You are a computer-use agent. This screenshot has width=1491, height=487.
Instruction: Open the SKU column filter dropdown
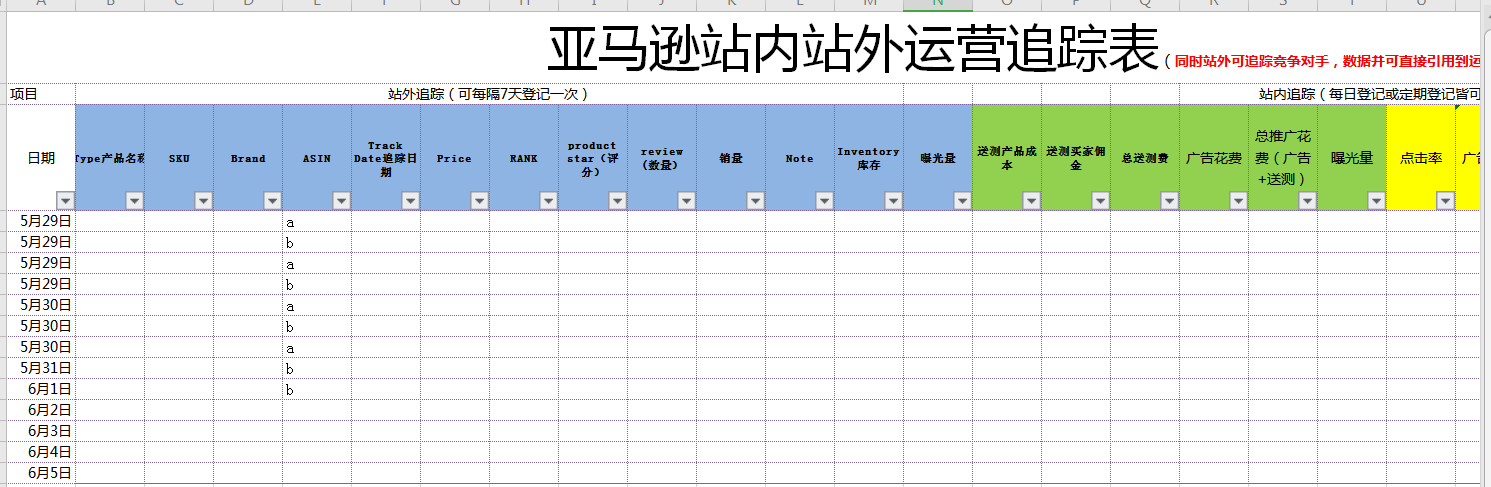[x=203, y=200]
